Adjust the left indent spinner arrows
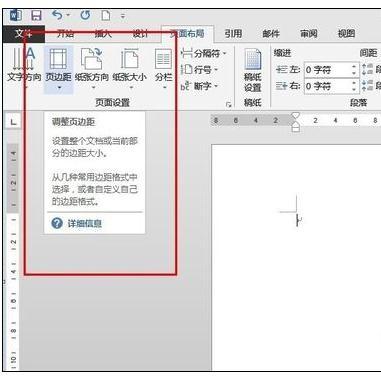Screen dimensions: 381x376 click(x=355, y=70)
